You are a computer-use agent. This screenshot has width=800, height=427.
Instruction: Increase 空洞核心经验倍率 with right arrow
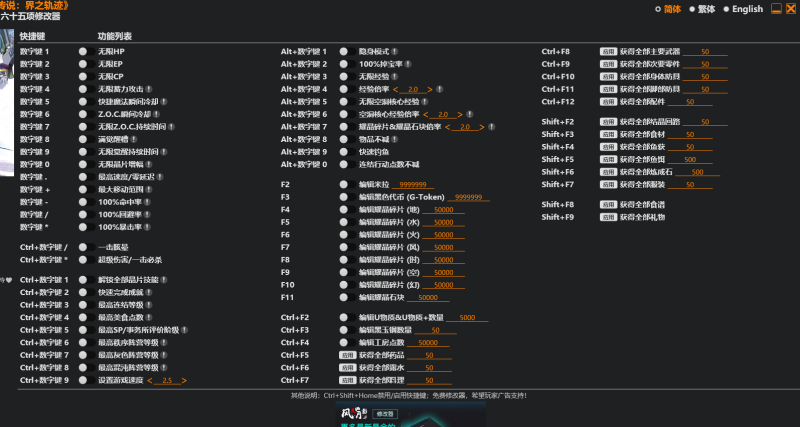click(460, 114)
